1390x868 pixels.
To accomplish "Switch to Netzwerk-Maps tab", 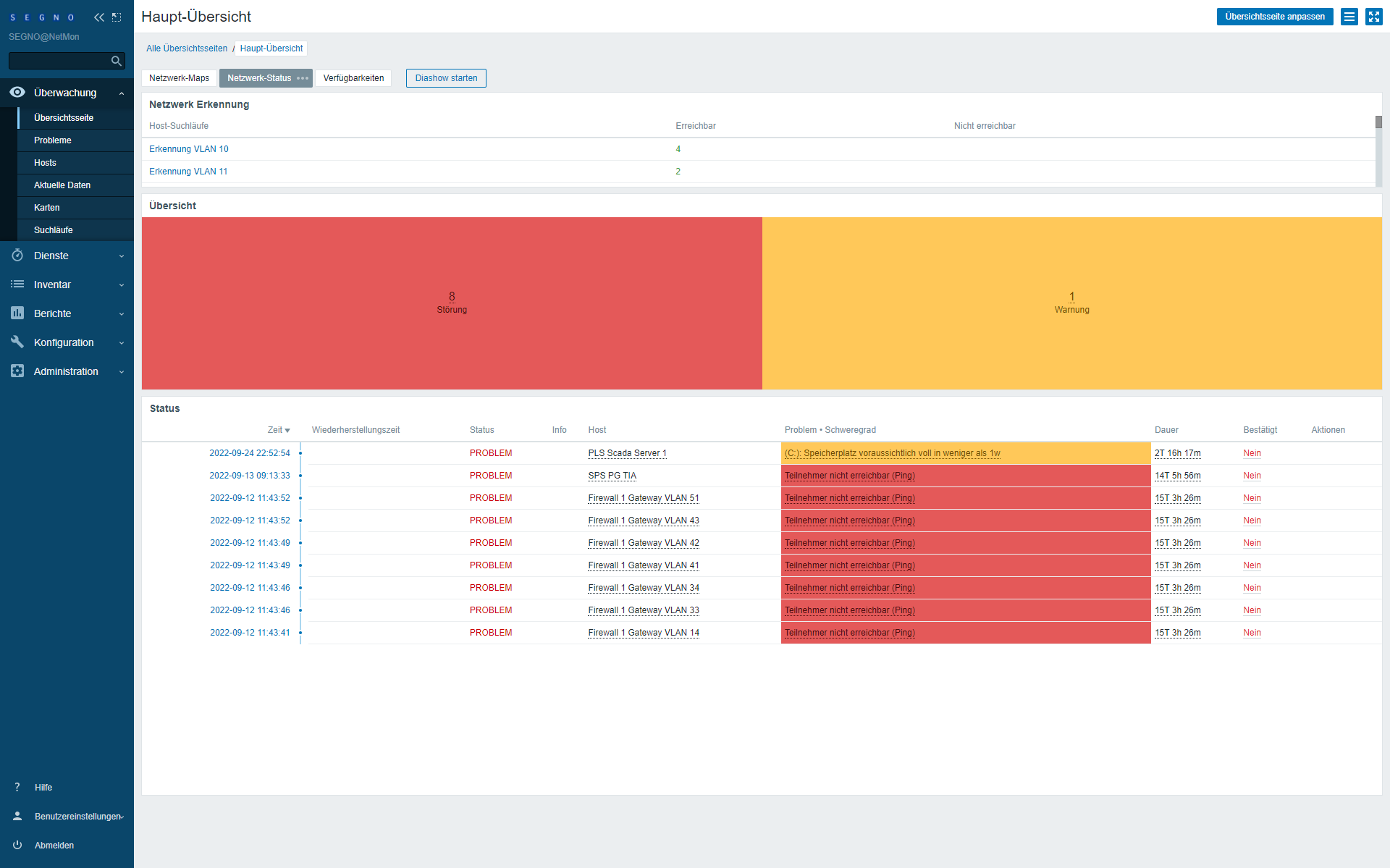I will click(179, 78).
